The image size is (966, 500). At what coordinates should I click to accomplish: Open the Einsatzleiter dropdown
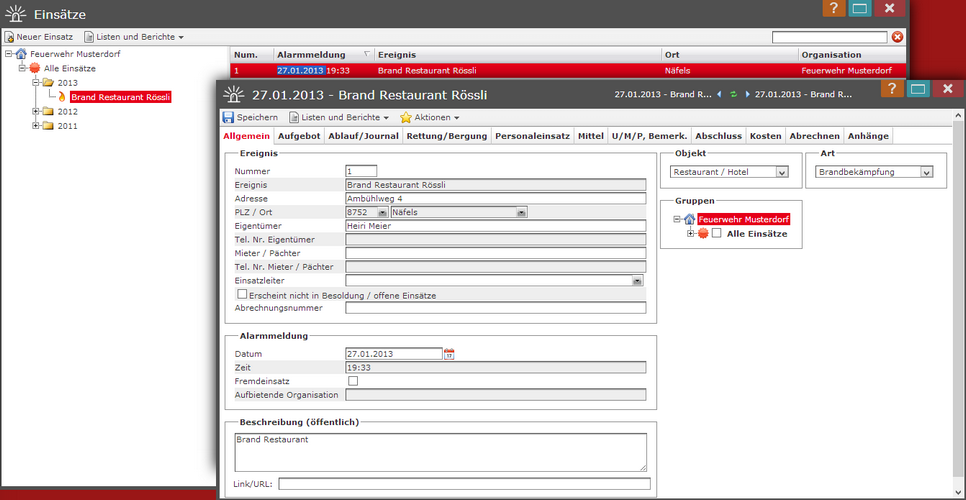[637, 282]
